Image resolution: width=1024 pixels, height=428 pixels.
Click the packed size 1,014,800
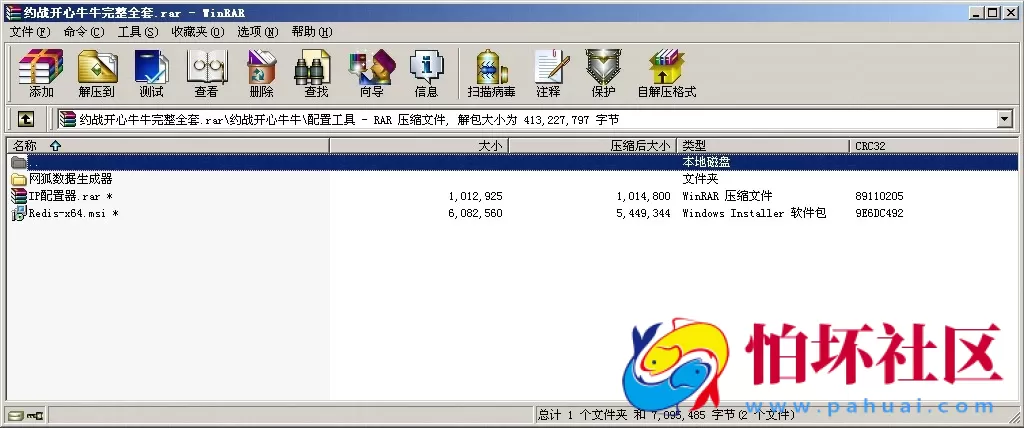643,196
